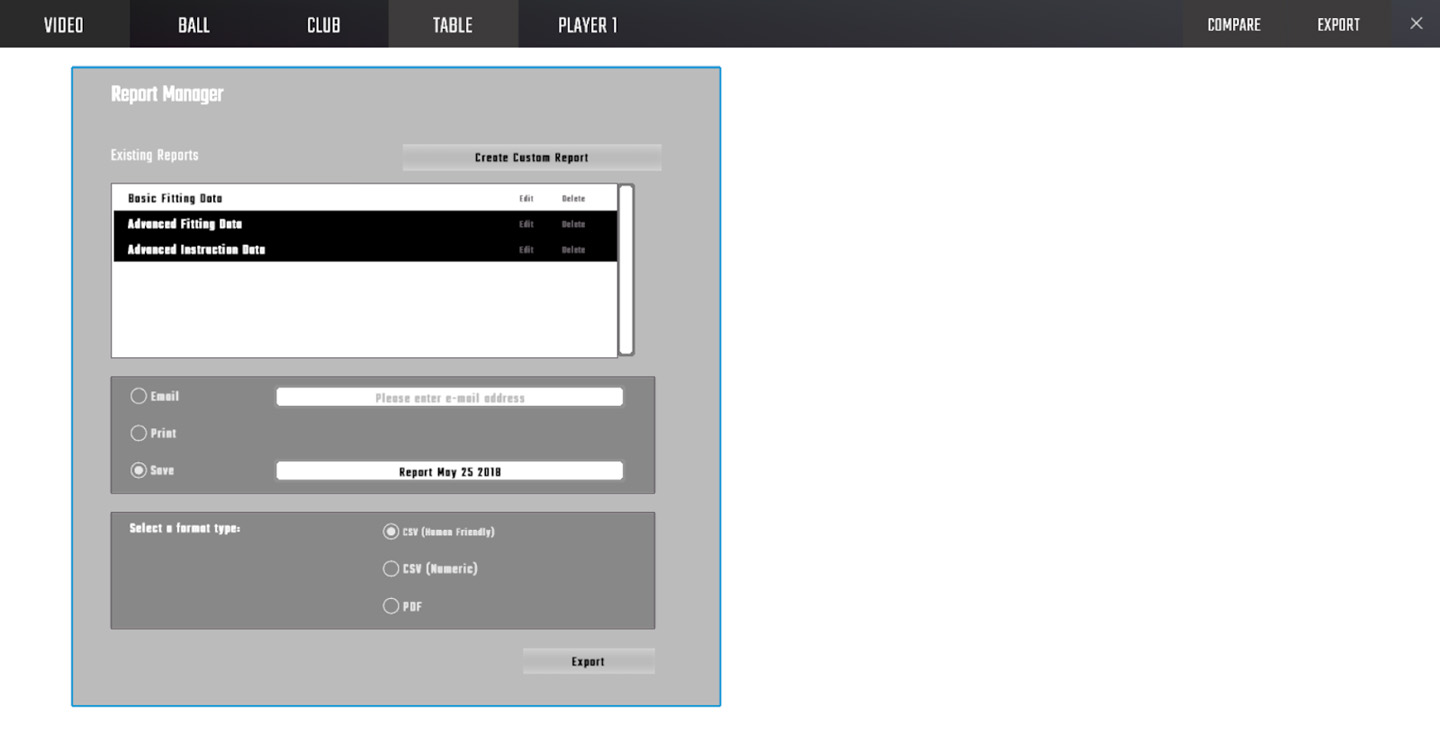Edit the Basic Fitting Data report
The width and height of the screenshot is (1440, 743).
coord(526,198)
